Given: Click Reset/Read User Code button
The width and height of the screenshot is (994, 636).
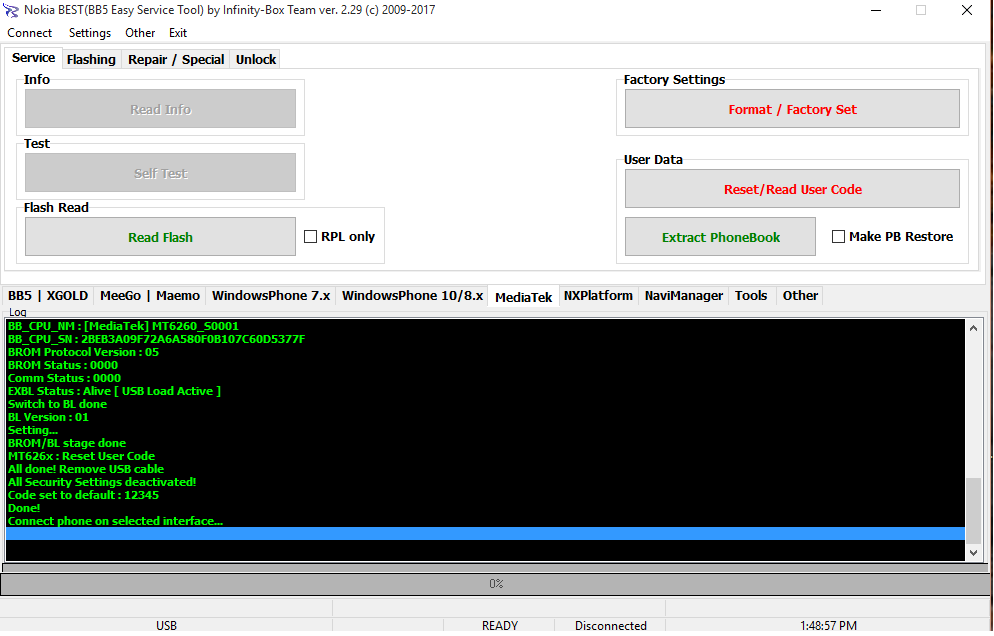Looking at the screenshot, I should [x=792, y=189].
